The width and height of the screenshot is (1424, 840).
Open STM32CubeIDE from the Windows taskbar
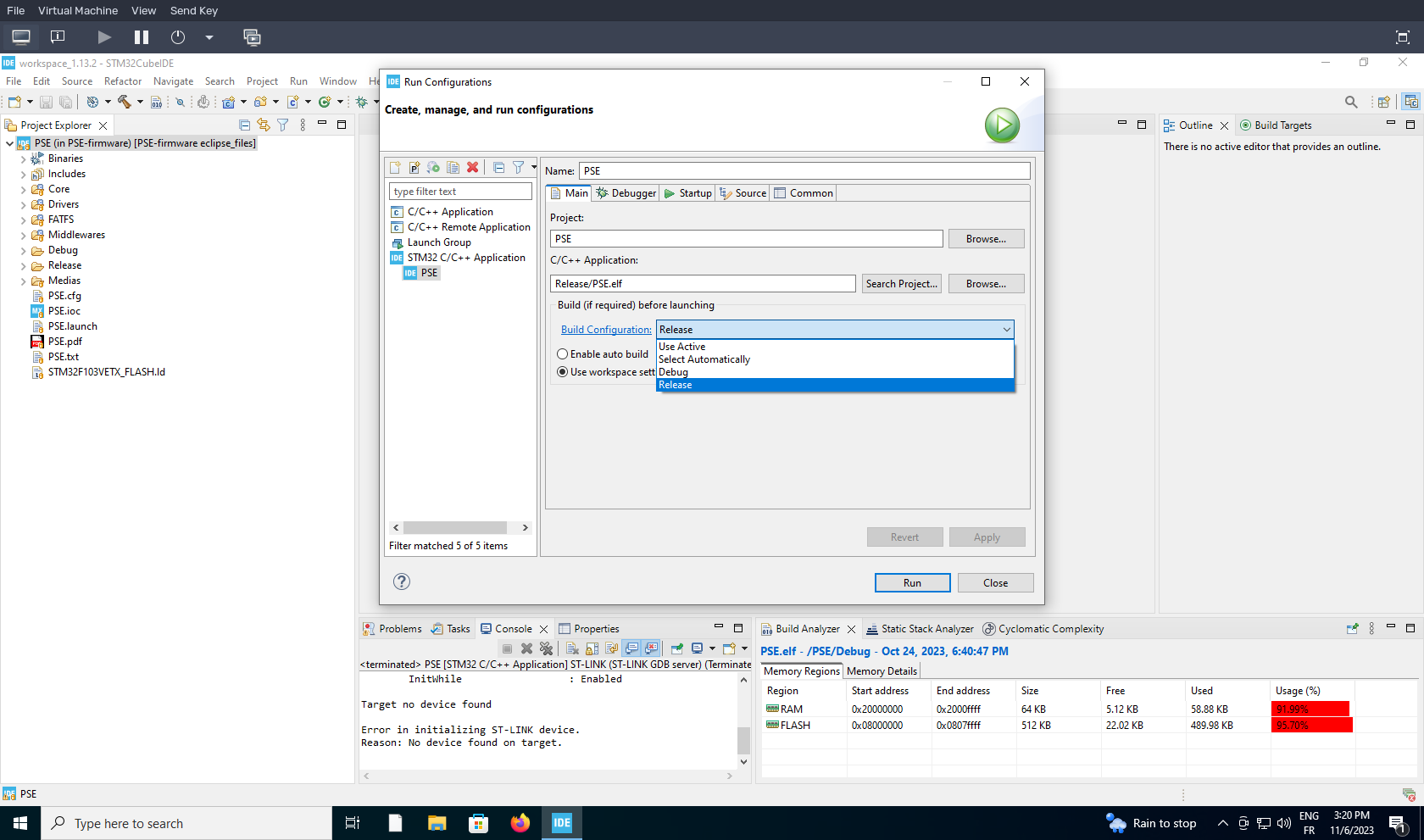tap(562, 823)
